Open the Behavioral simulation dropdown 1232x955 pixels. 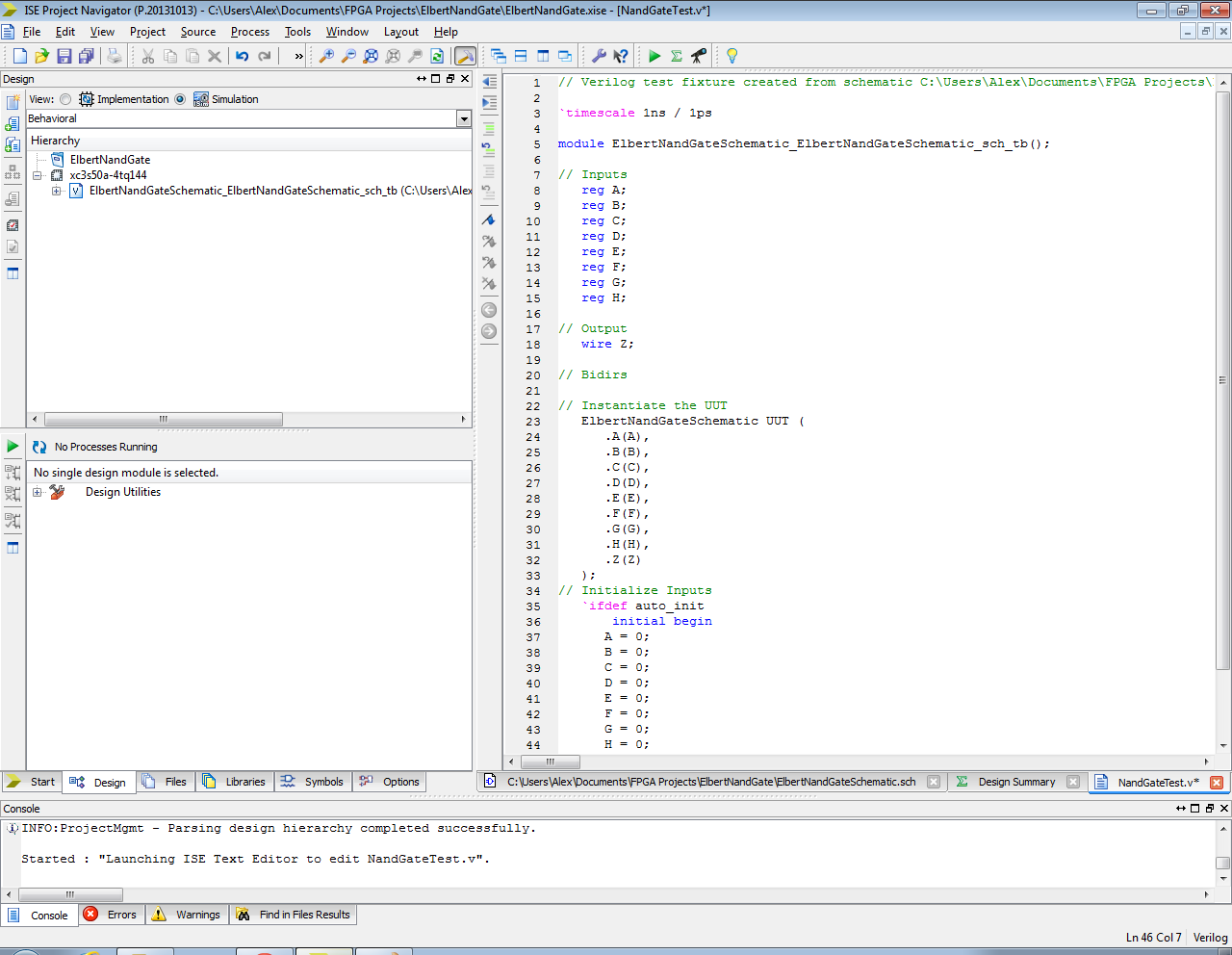pyautogui.click(x=463, y=119)
